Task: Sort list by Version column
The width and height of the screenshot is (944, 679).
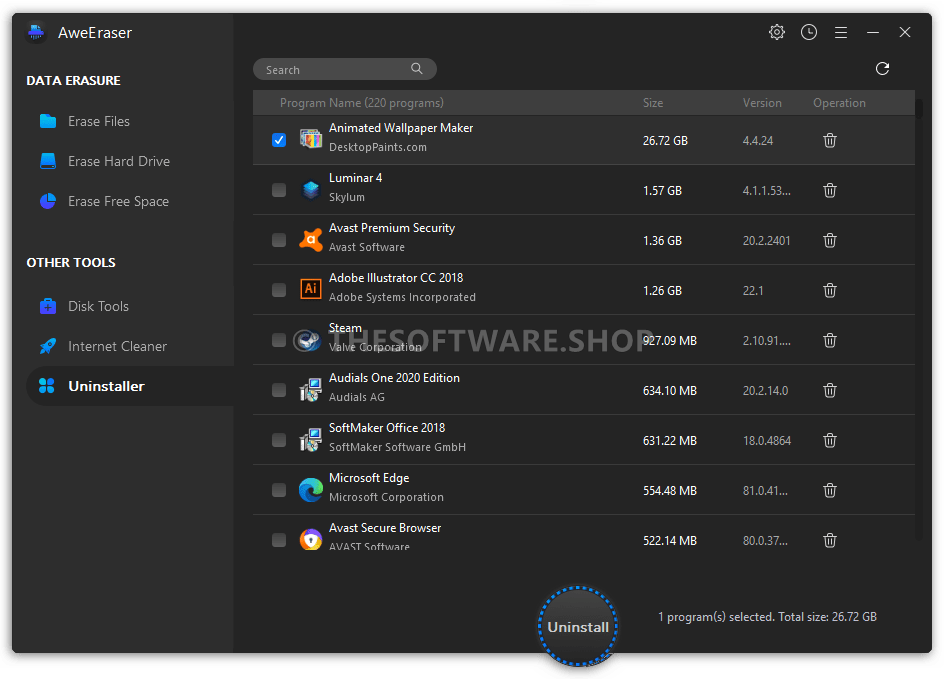Action: point(762,103)
